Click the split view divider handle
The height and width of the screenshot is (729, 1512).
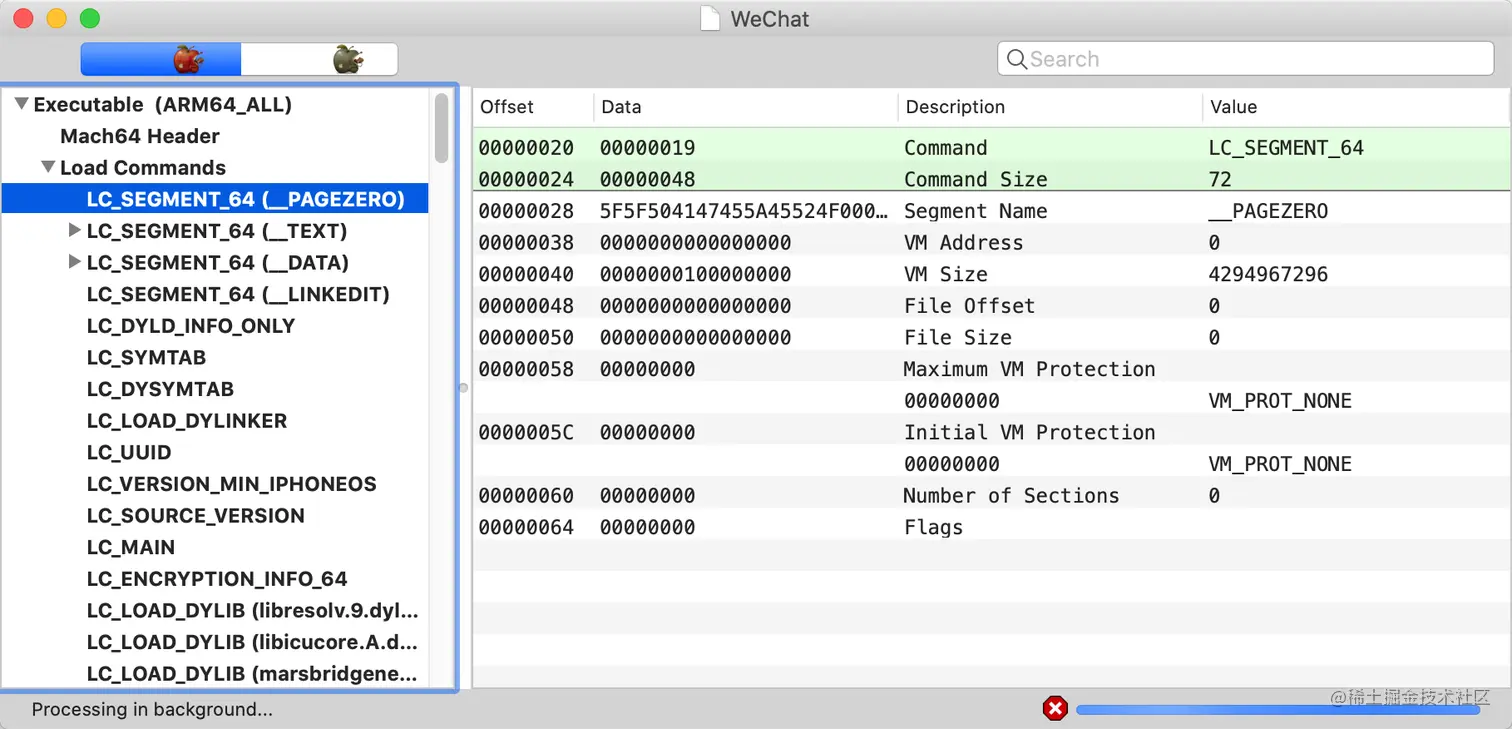click(x=463, y=388)
